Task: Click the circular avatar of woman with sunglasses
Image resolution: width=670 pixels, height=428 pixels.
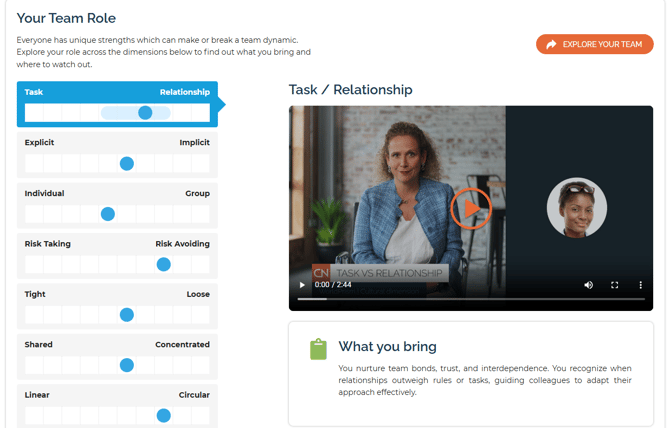Action: [x=576, y=207]
